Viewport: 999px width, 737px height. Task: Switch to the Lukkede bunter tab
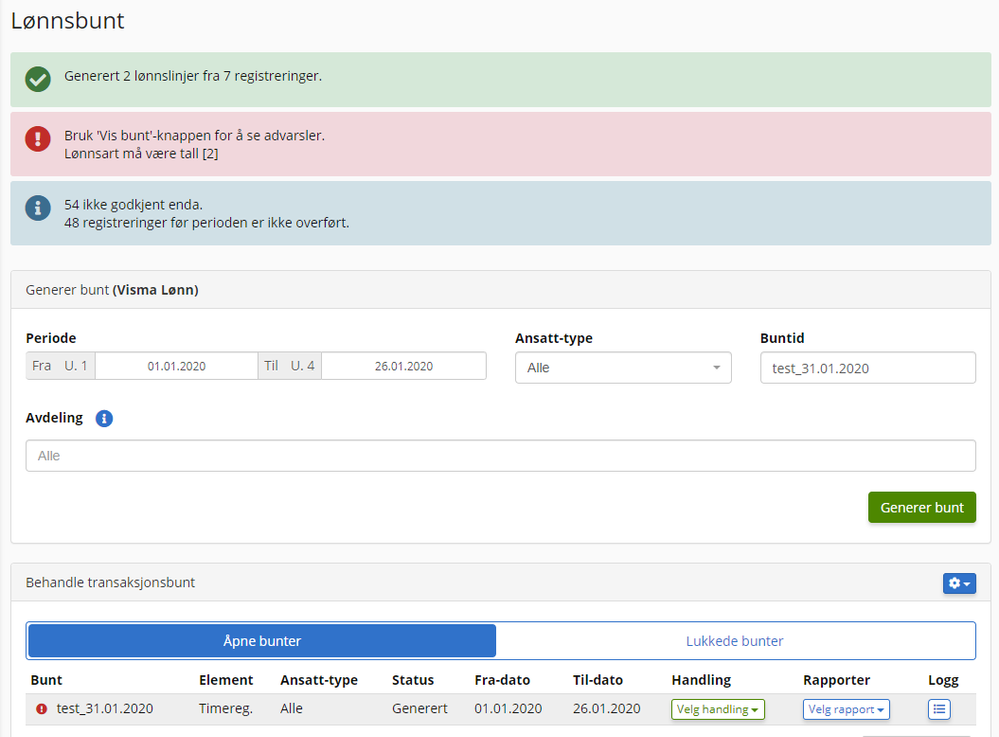(735, 641)
